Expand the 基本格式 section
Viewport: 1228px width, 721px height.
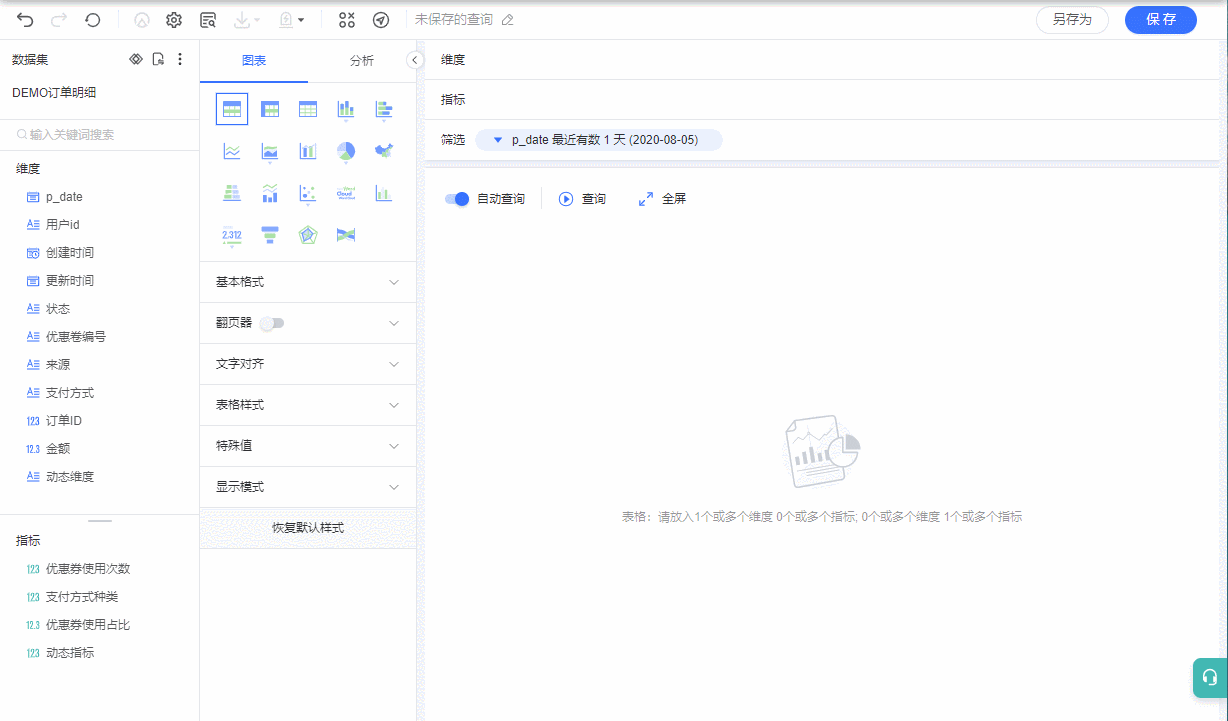tap(308, 282)
